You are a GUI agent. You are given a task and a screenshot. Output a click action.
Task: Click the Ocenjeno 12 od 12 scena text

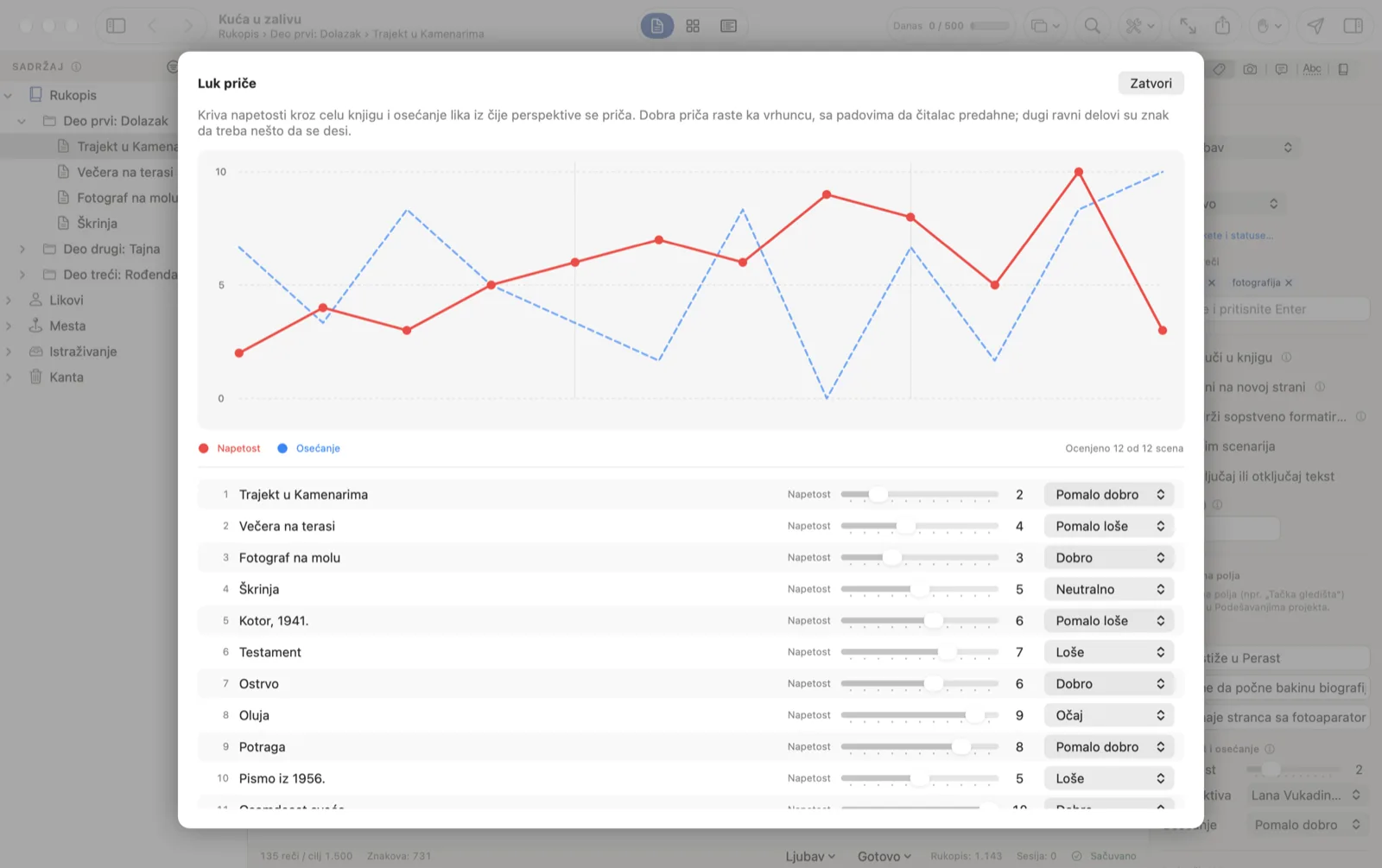pyautogui.click(x=1124, y=448)
